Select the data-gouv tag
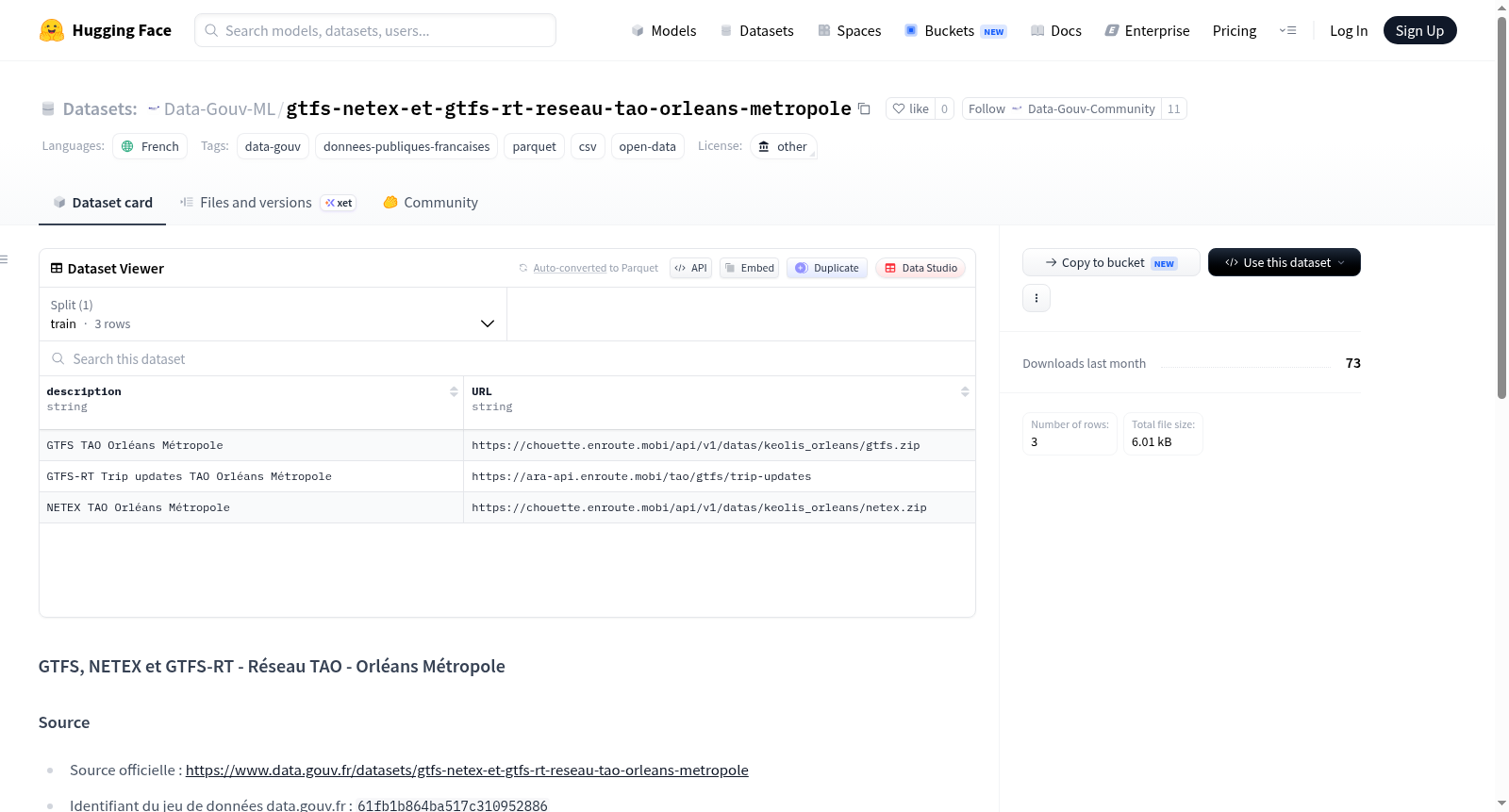1509x812 pixels. click(x=273, y=146)
